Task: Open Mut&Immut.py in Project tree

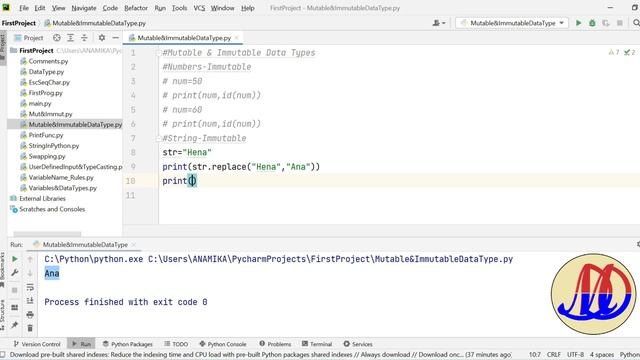Action: click(x=50, y=114)
